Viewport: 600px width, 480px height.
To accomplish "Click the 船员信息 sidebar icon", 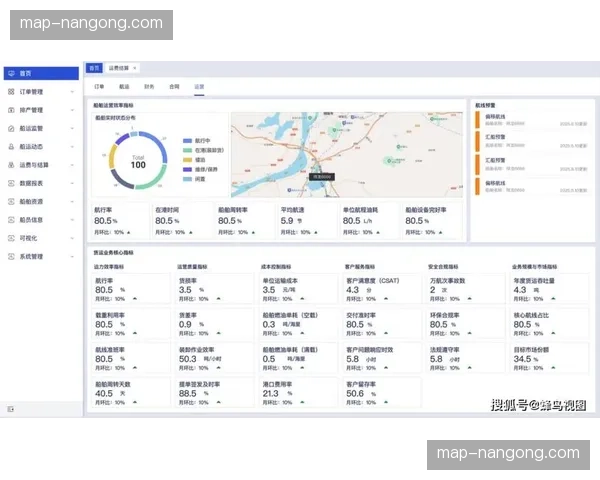I will (x=11, y=220).
